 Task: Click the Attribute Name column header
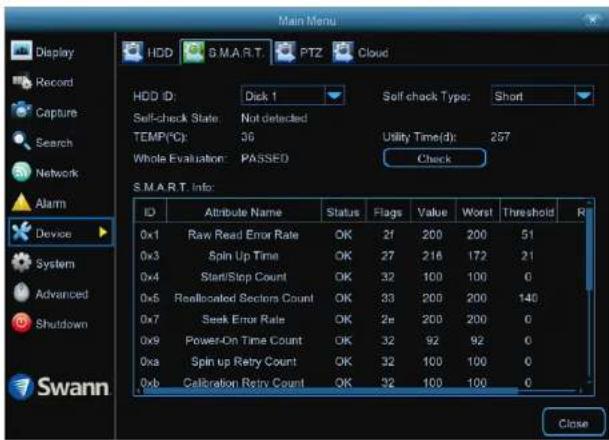click(x=244, y=212)
